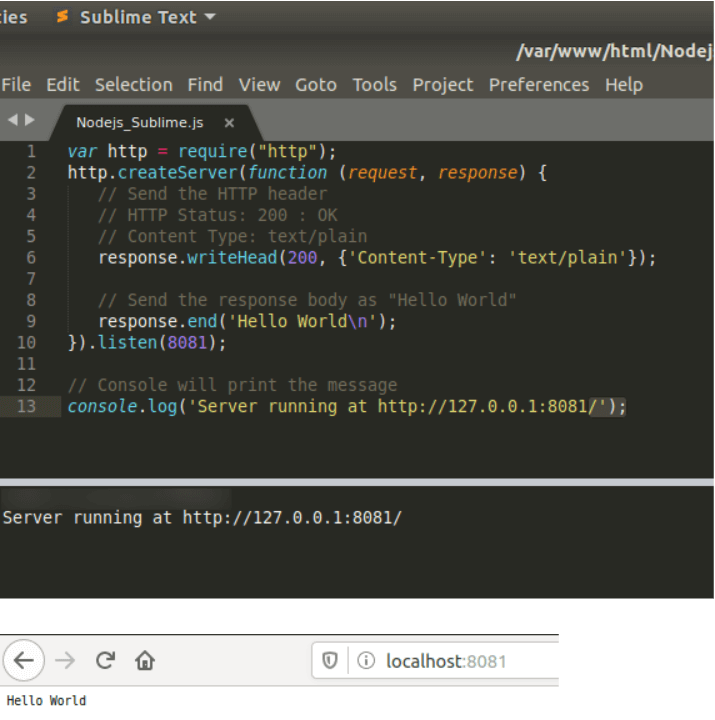
Task: Open the Selection menu
Action: point(134,85)
